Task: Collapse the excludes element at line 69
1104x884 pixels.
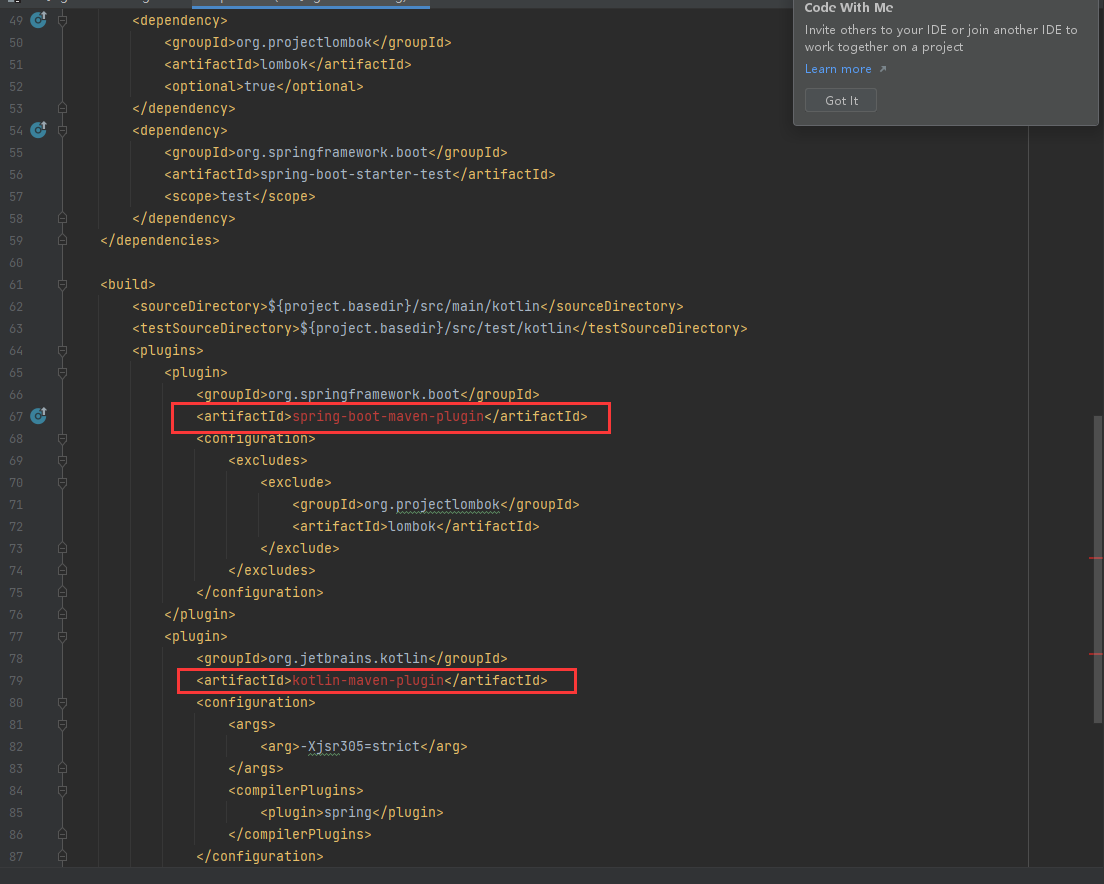Action: point(62,460)
